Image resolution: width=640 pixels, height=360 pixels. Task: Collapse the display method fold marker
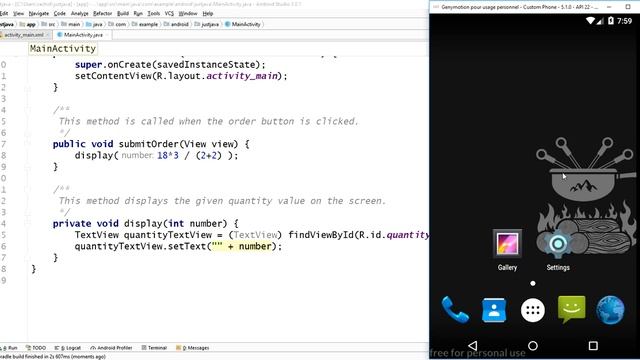(x=27, y=224)
